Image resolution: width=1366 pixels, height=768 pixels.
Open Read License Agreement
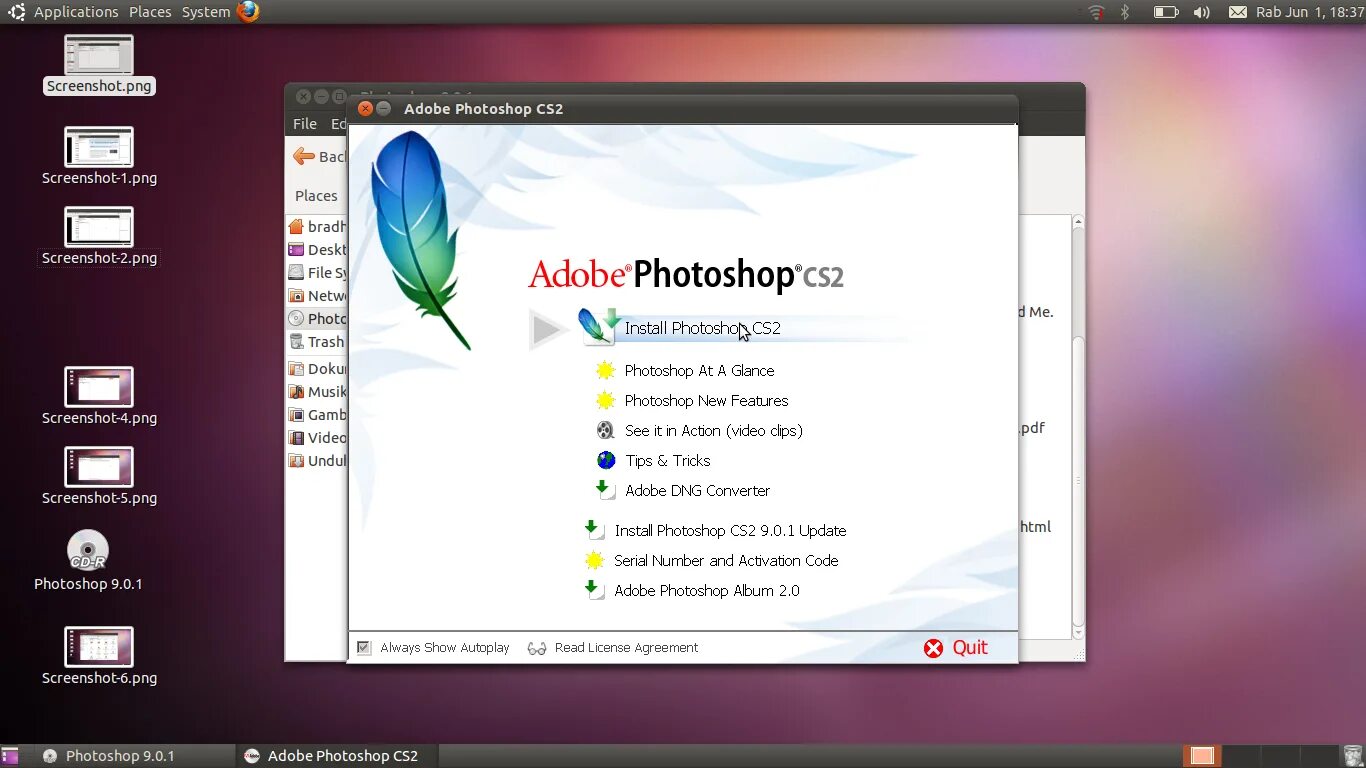pyautogui.click(x=626, y=648)
